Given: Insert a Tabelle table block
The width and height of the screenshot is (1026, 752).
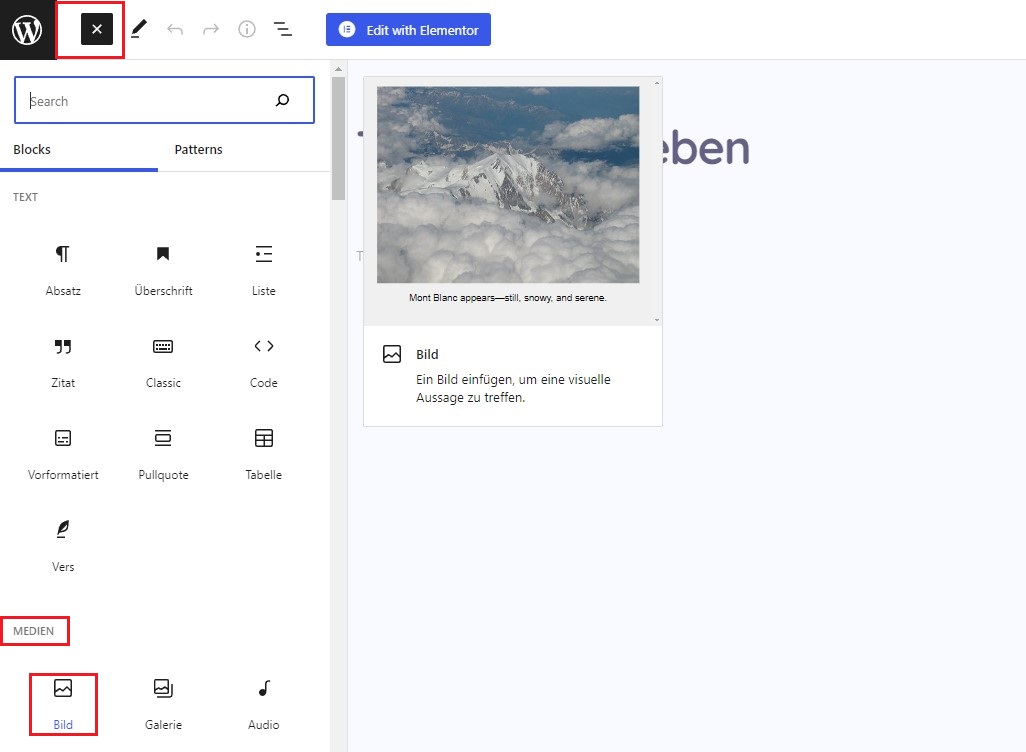Looking at the screenshot, I should [264, 456].
